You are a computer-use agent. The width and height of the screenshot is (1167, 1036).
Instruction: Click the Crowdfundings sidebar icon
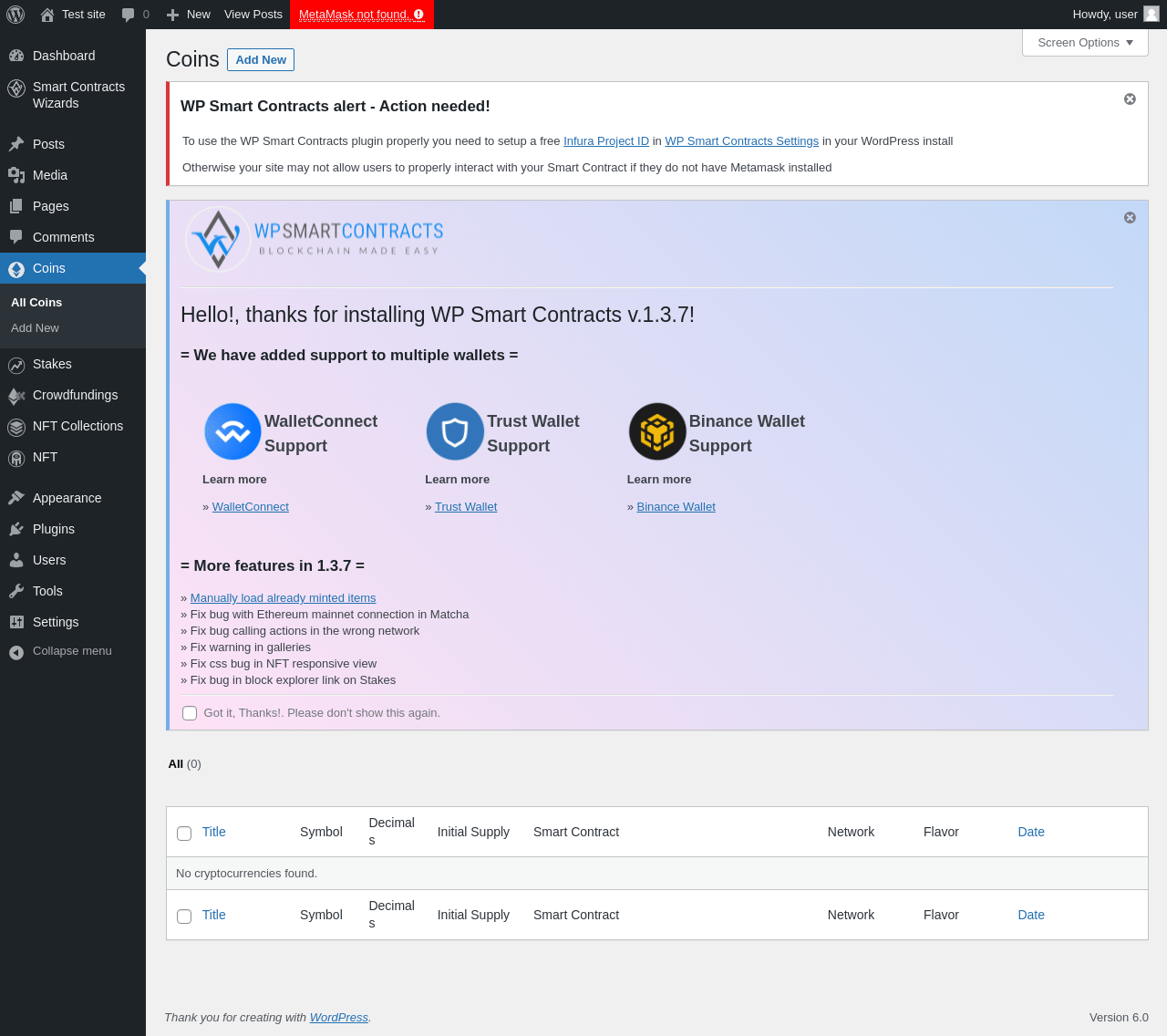pyautogui.click(x=16, y=396)
